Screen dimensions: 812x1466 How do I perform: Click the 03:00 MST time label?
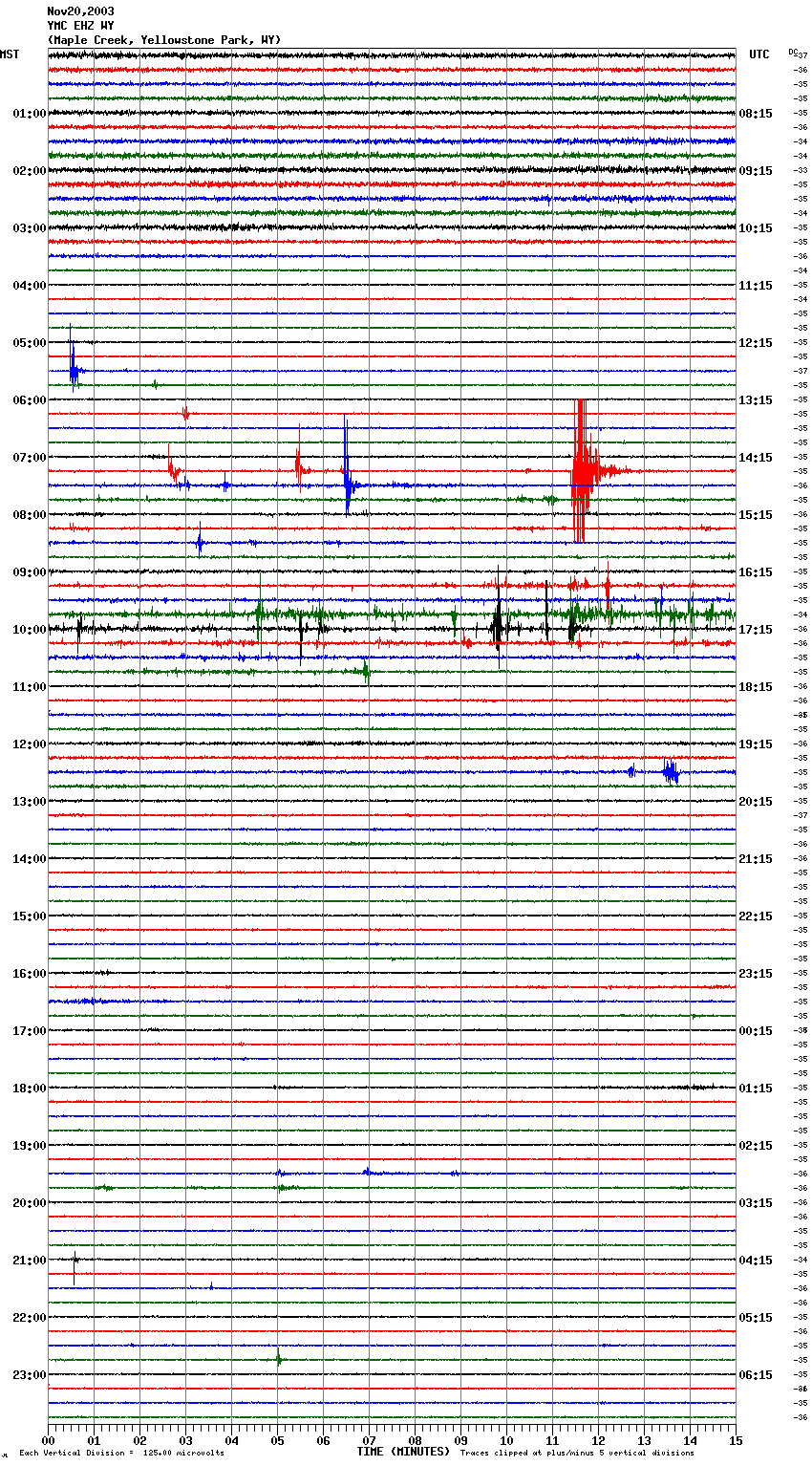click(29, 228)
